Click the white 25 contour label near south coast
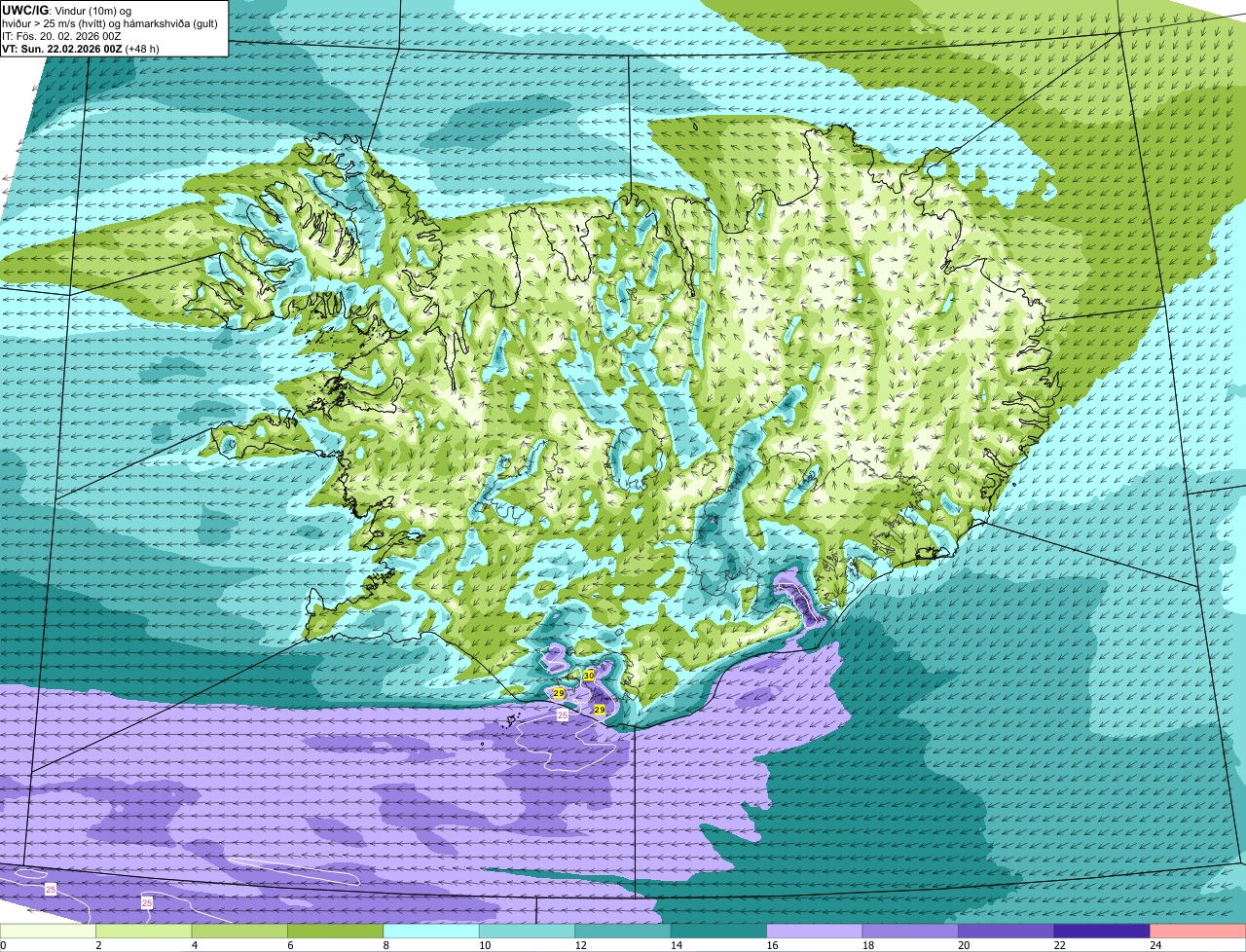Viewport: 1246px width, 952px height. 562,714
